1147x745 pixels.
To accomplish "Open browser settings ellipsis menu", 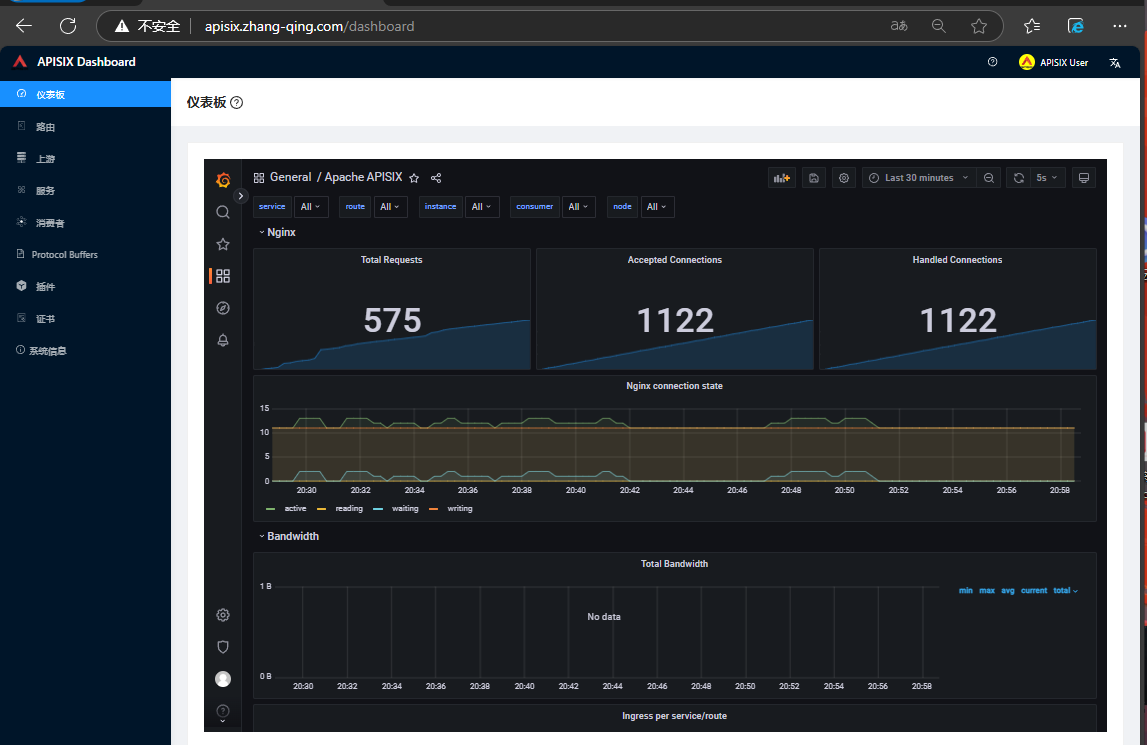I will [x=1119, y=26].
